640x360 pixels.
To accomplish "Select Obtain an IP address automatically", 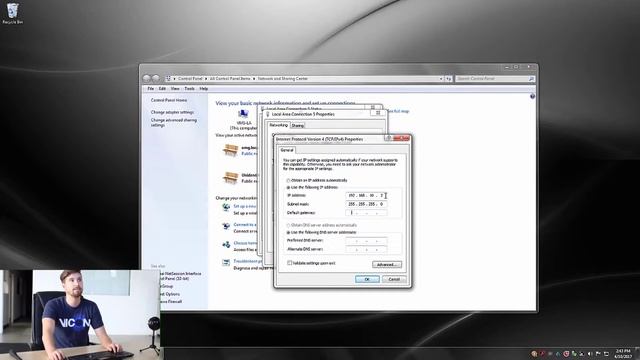I will click(288, 180).
